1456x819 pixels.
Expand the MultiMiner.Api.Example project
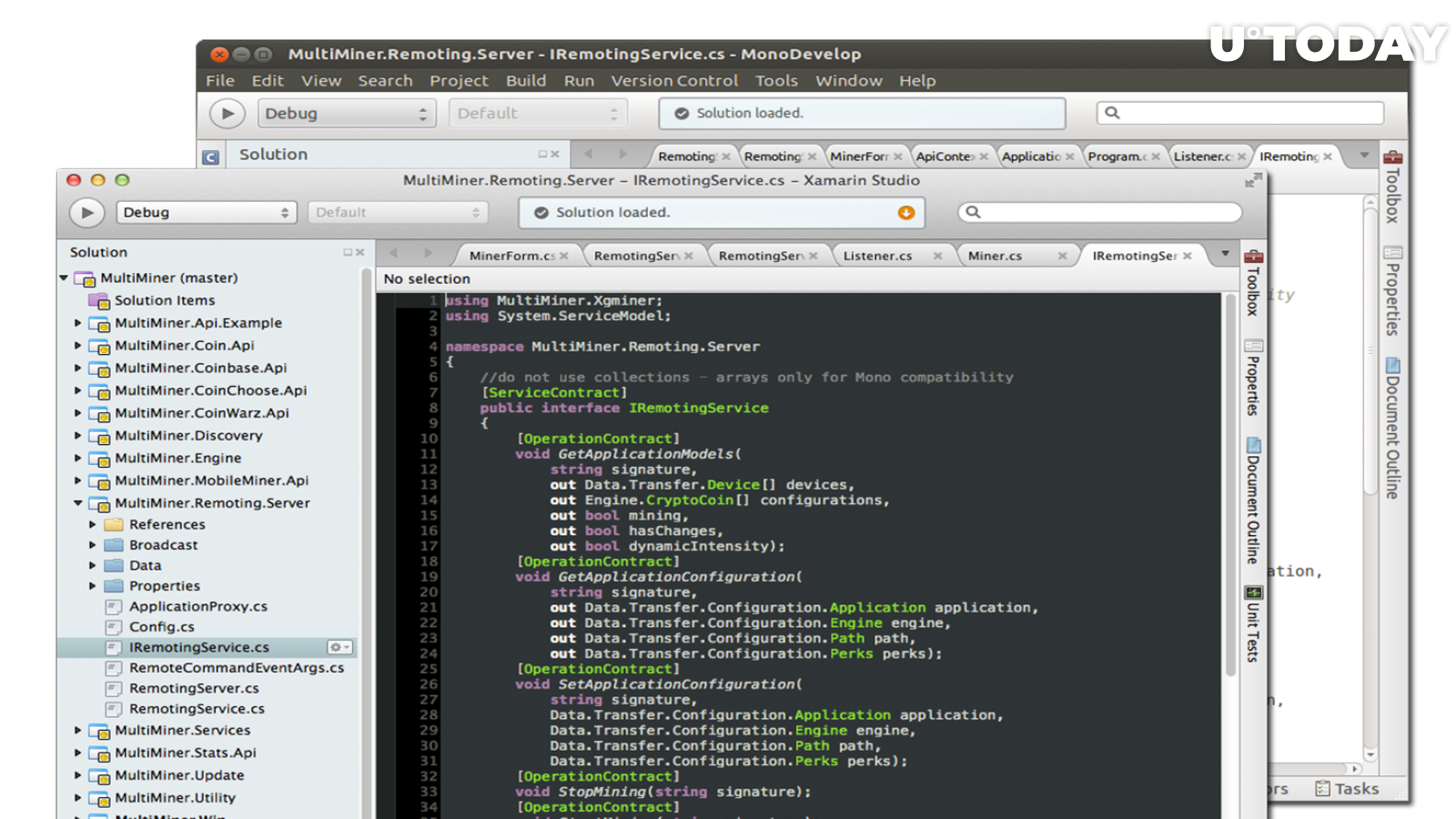click(x=77, y=323)
